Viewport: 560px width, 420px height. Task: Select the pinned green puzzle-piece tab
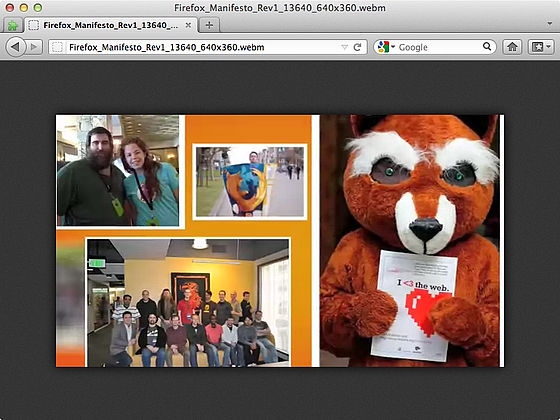click(13, 26)
